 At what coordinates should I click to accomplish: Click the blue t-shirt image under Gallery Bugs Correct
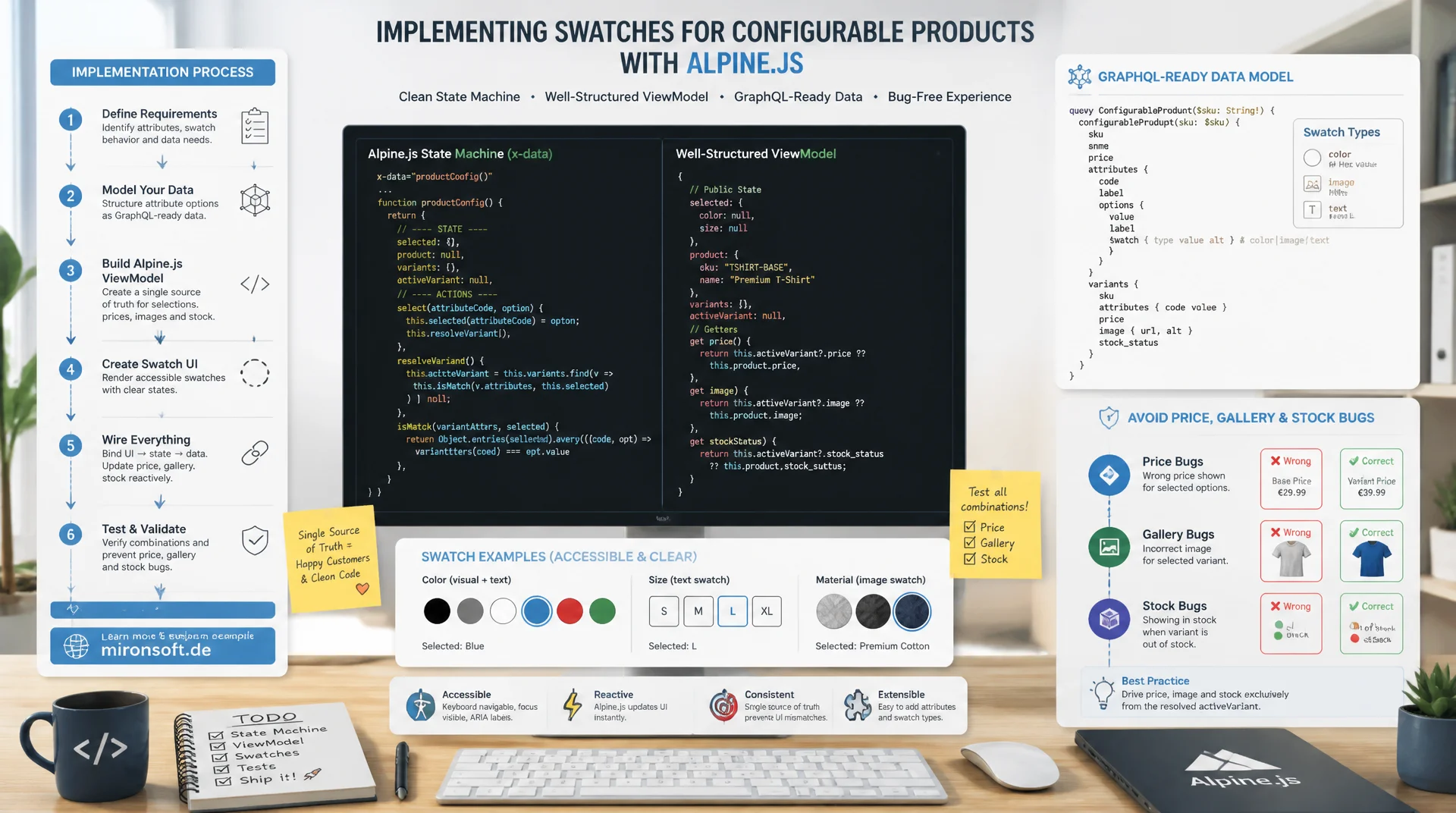[x=1371, y=560]
